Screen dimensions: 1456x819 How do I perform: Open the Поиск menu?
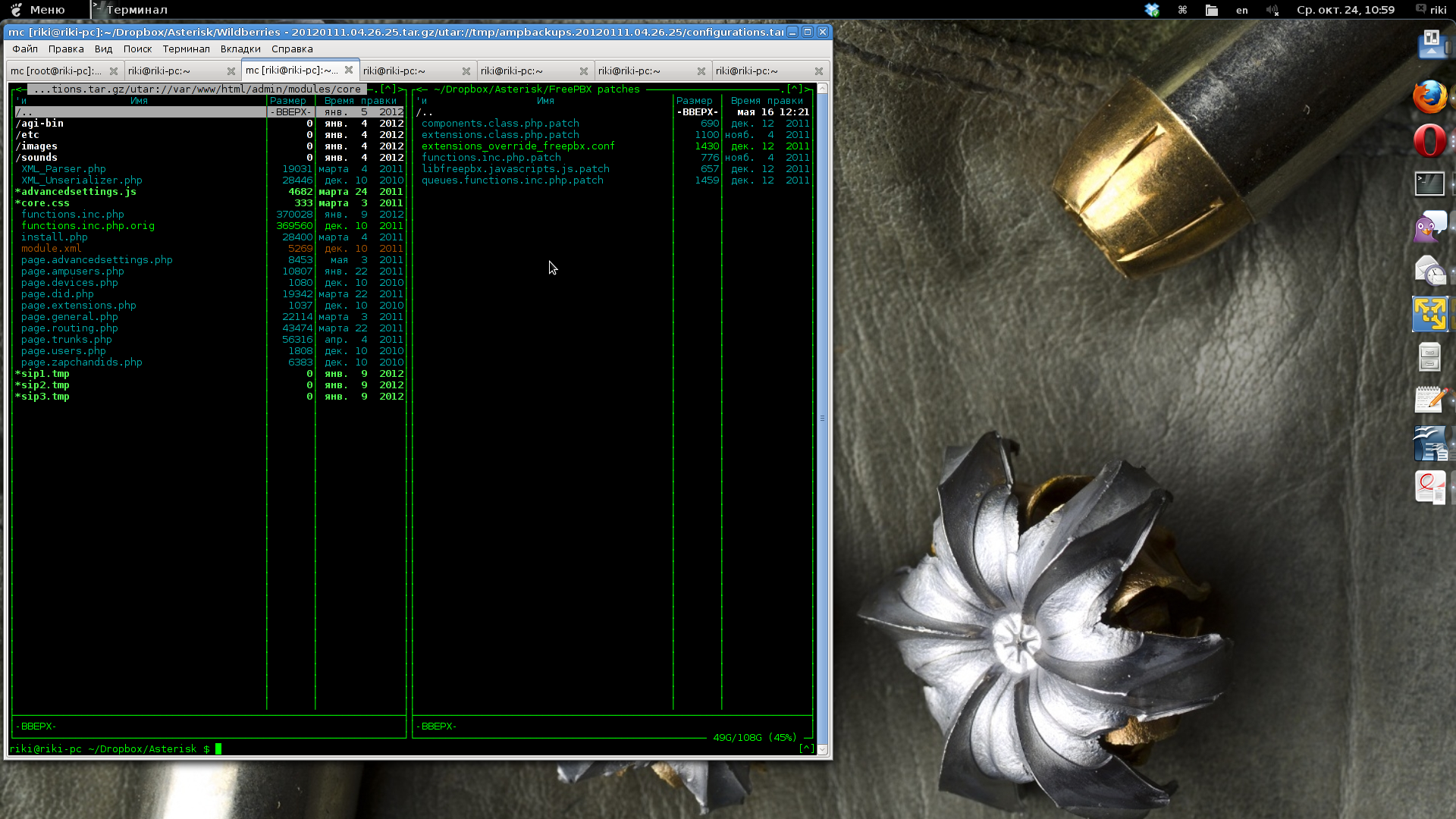tap(137, 49)
